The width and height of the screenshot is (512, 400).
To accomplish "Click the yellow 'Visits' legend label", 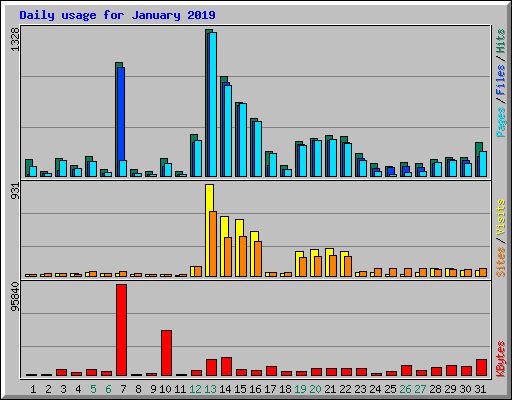I will point(500,218).
